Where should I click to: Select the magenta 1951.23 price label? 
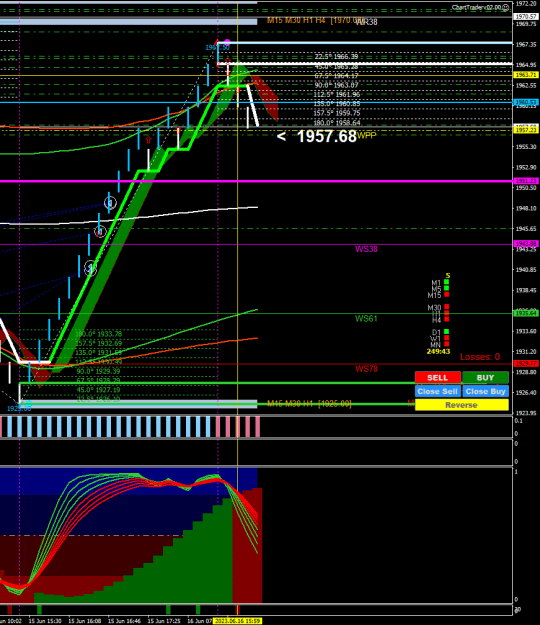[526, 181]
